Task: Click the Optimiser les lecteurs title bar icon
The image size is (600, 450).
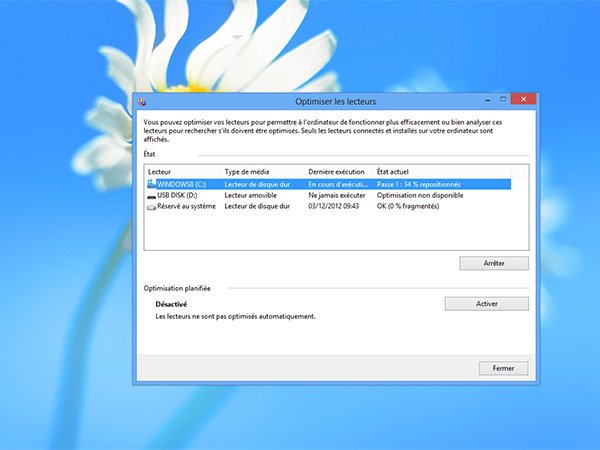Action: [142, 101]
